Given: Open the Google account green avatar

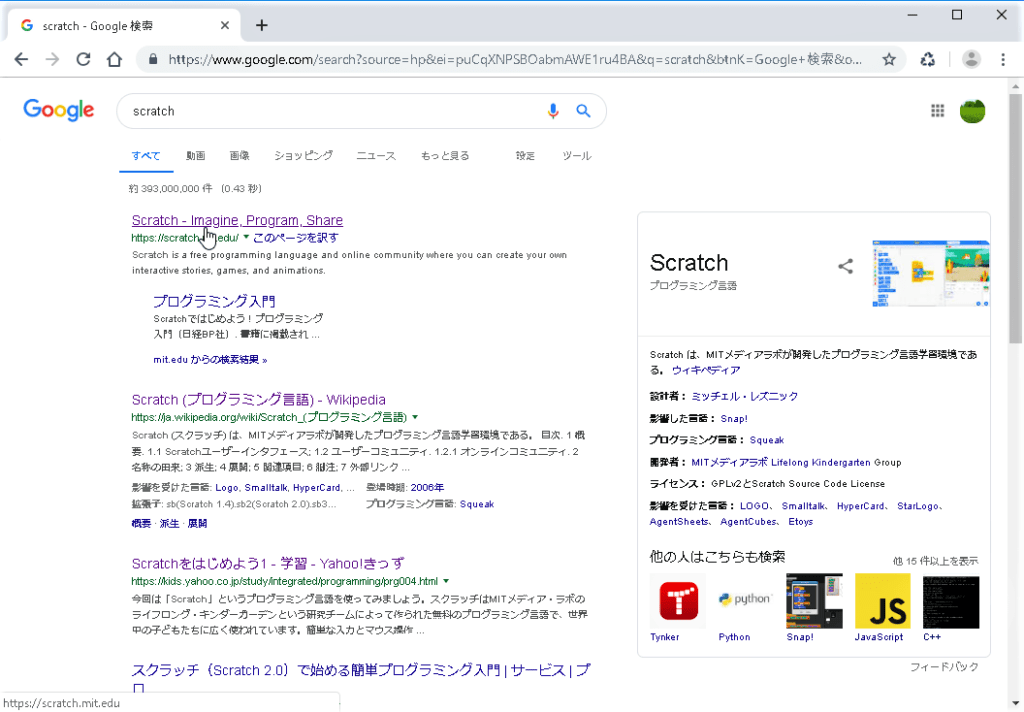Looking at the screenshot, I should pyautogui.click(x=972, y=111).
